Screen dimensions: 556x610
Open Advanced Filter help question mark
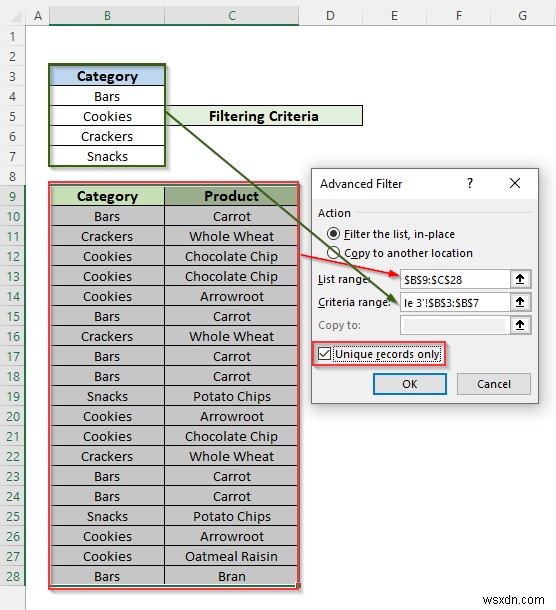[x=470, y=183]
